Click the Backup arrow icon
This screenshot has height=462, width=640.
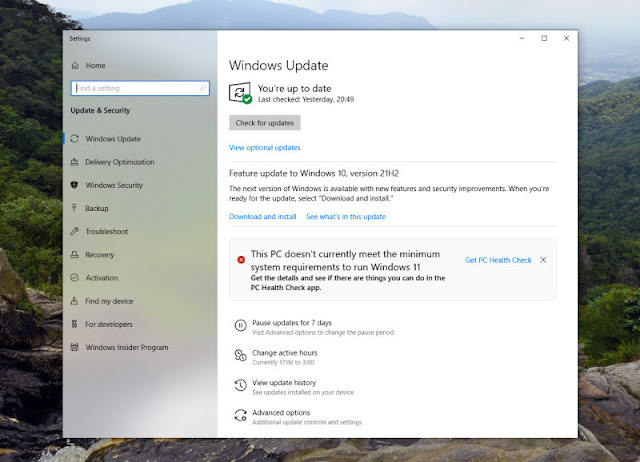[x=74, y=208]
